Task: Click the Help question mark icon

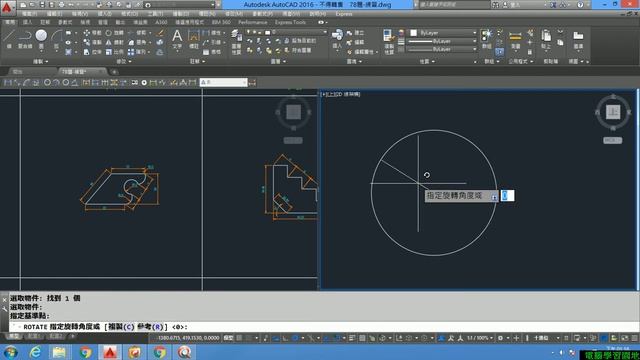Action: (x=580, y=5)
